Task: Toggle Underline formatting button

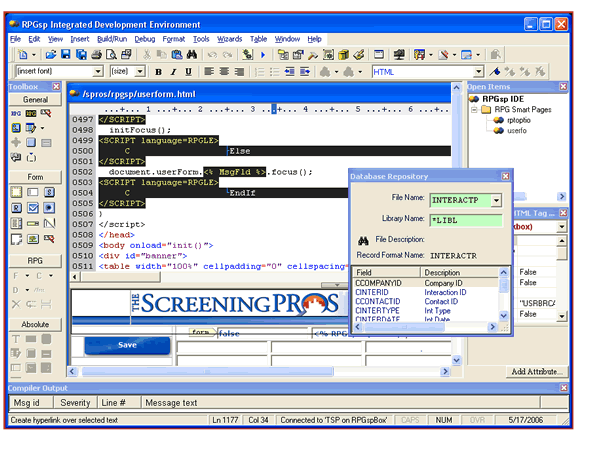Action: [189, 71]
